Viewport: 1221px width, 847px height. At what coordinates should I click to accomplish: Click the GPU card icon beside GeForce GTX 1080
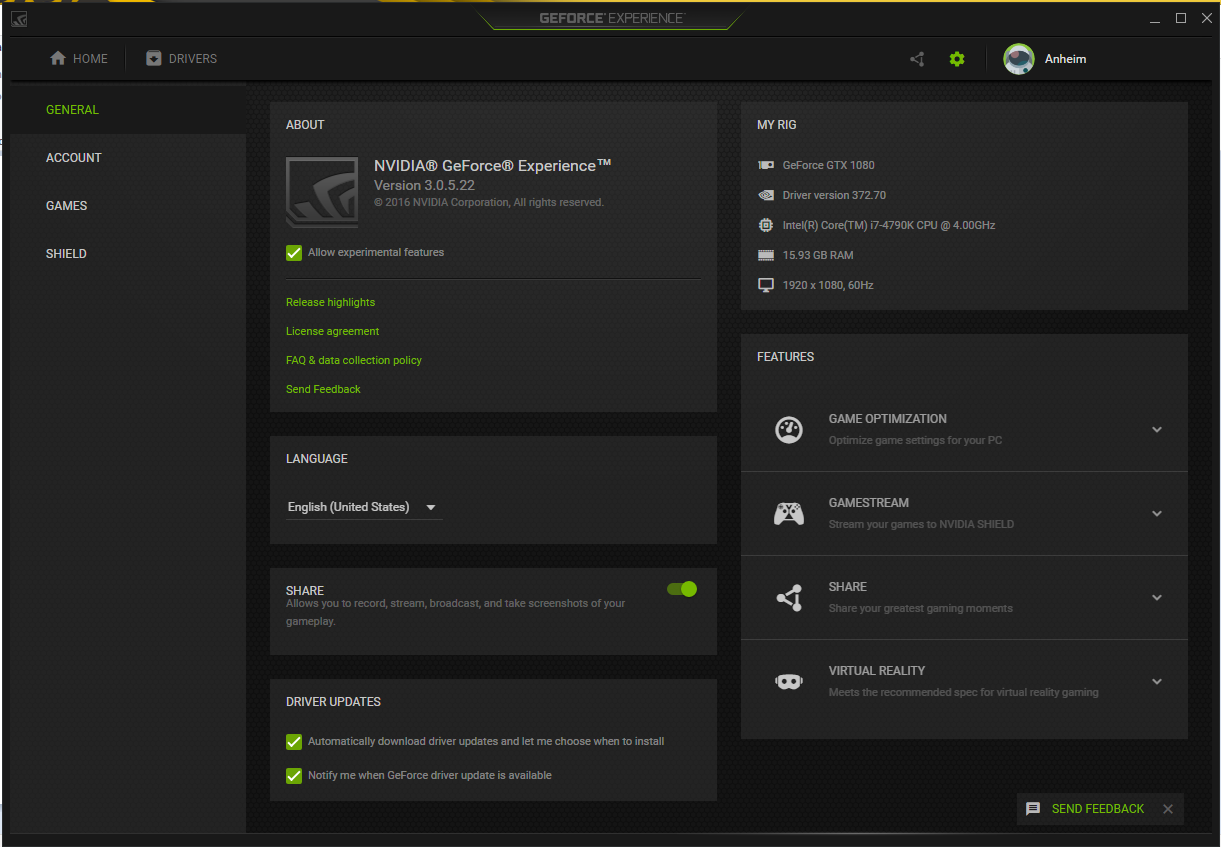tap(766, 165)
